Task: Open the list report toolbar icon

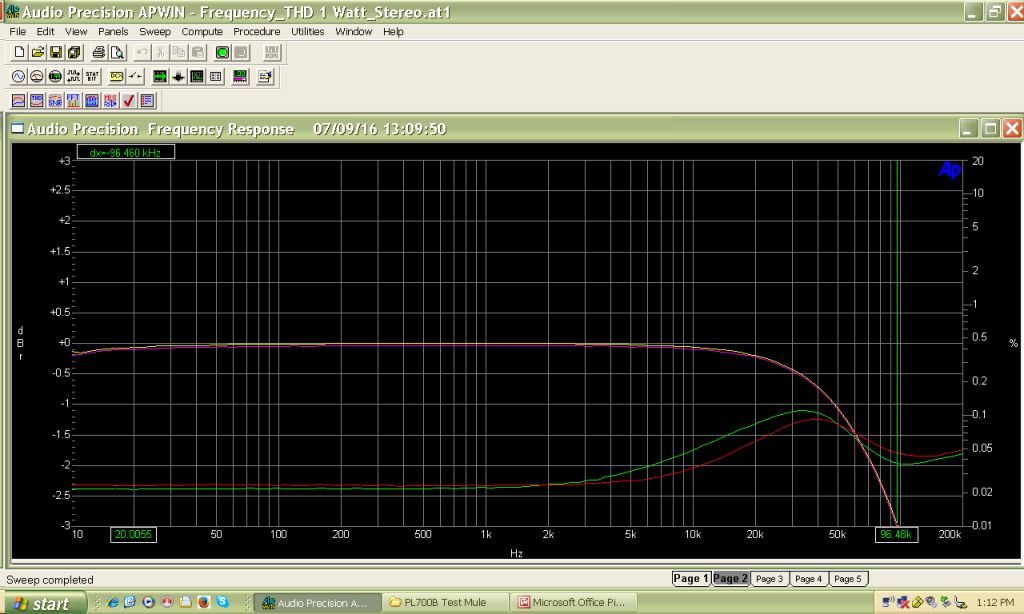Action: 148,101
